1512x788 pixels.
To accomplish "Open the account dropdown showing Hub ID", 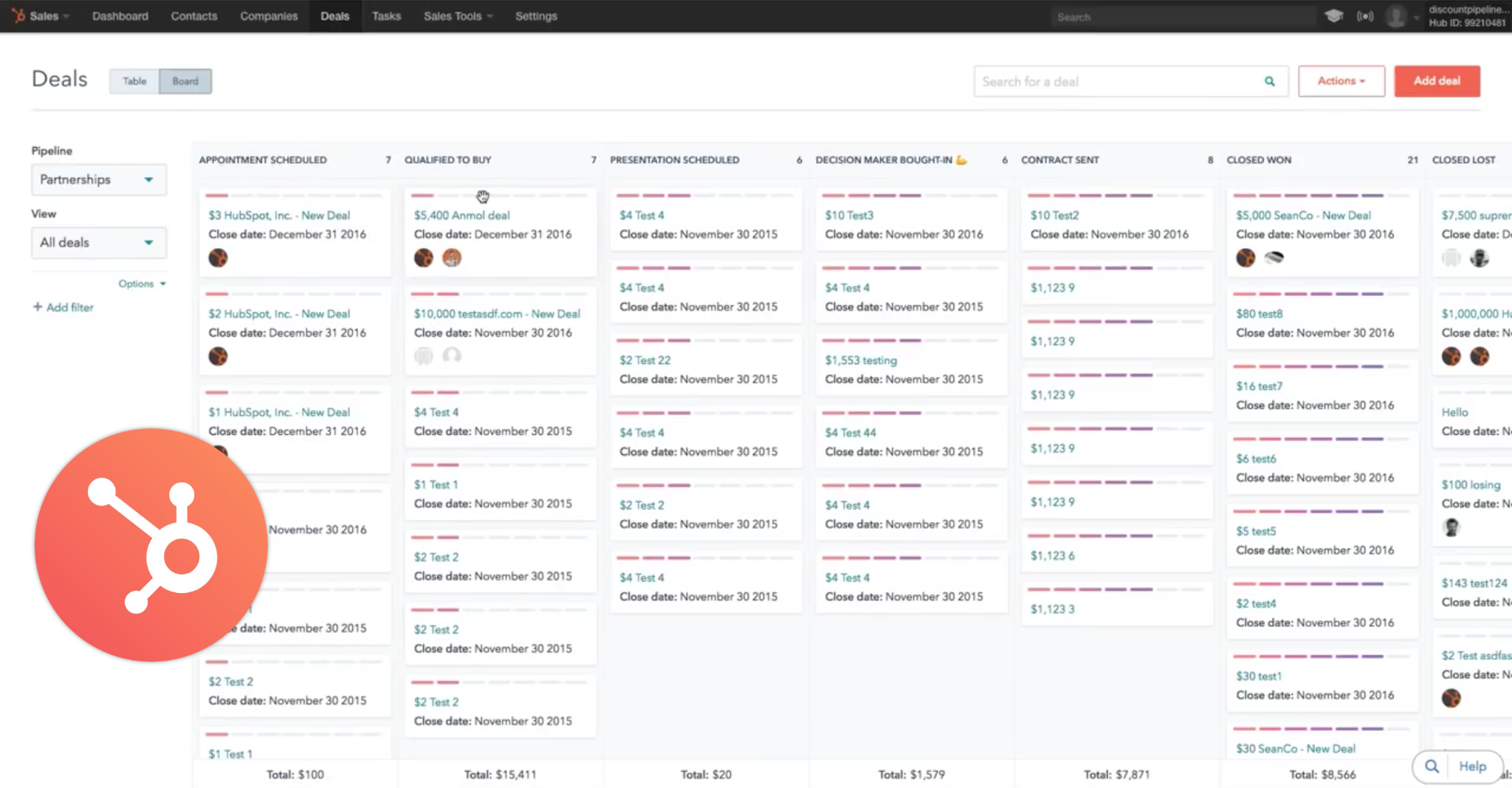I will point(1466,16).
